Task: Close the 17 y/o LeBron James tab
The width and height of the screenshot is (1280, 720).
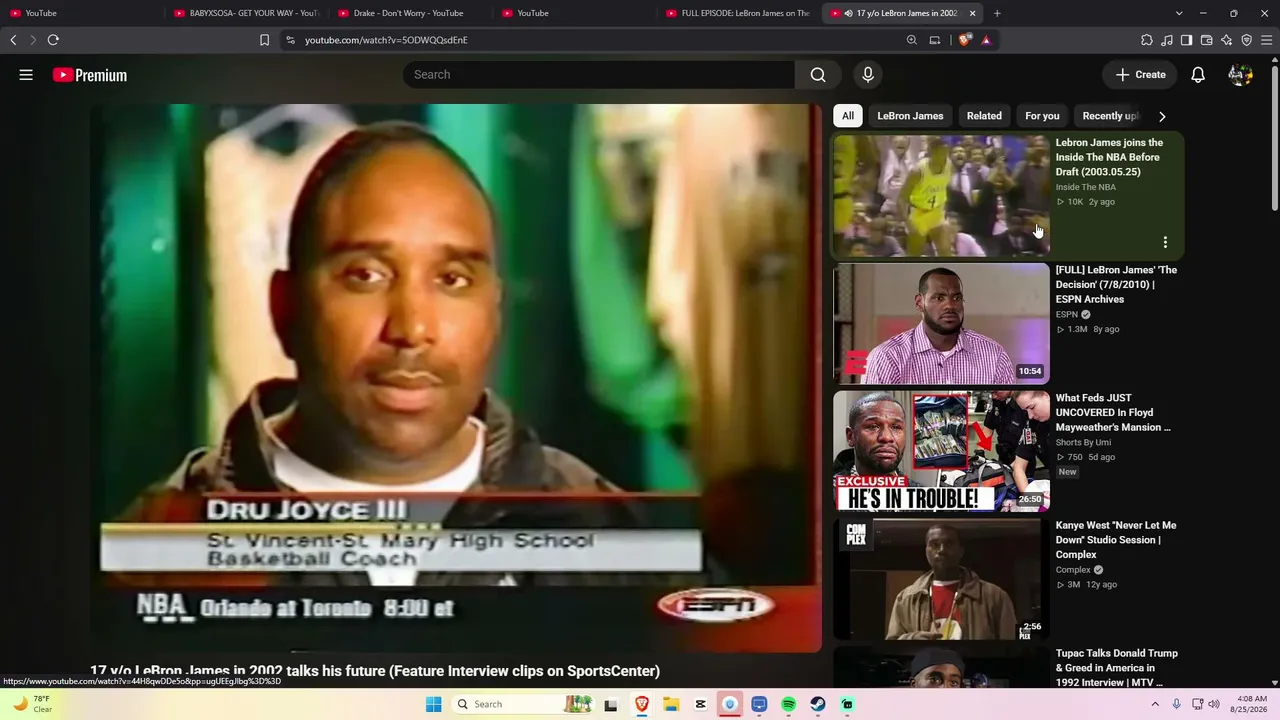Action: 972,13
